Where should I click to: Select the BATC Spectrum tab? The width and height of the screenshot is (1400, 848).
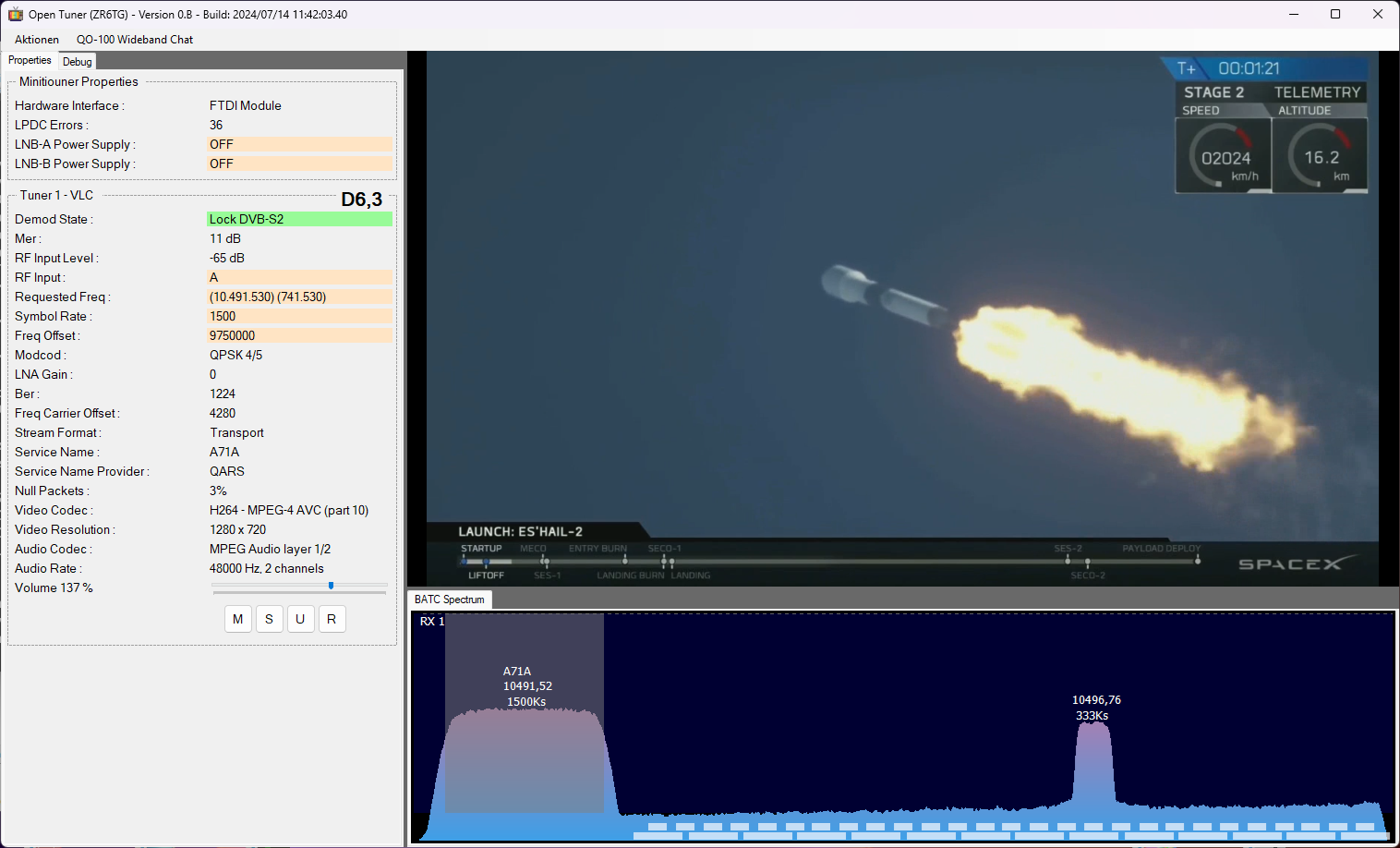[450, 600]
